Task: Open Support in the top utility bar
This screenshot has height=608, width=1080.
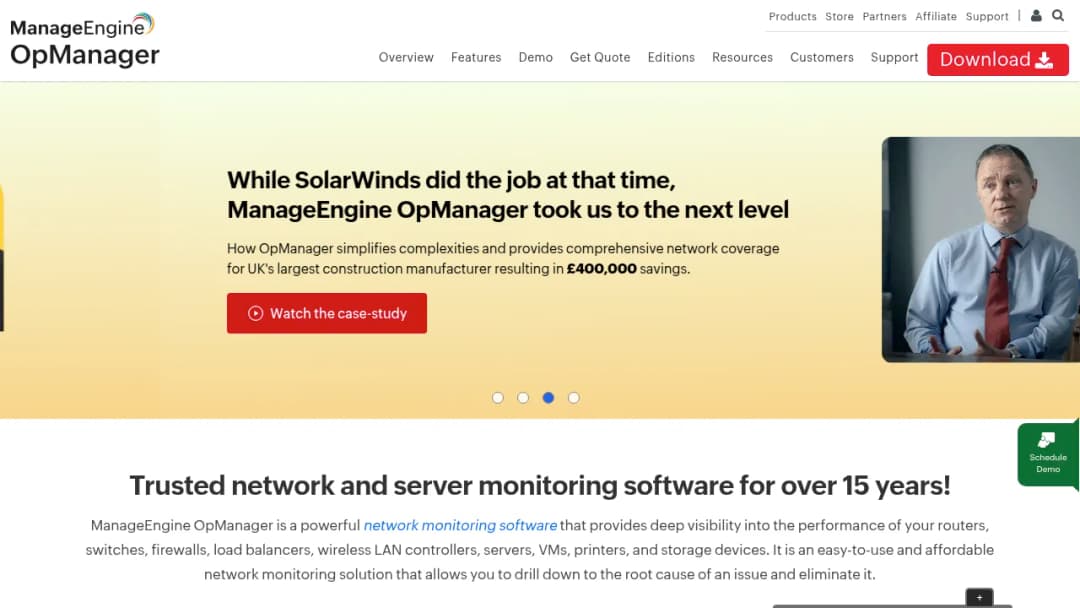Action: click(986, 17)
